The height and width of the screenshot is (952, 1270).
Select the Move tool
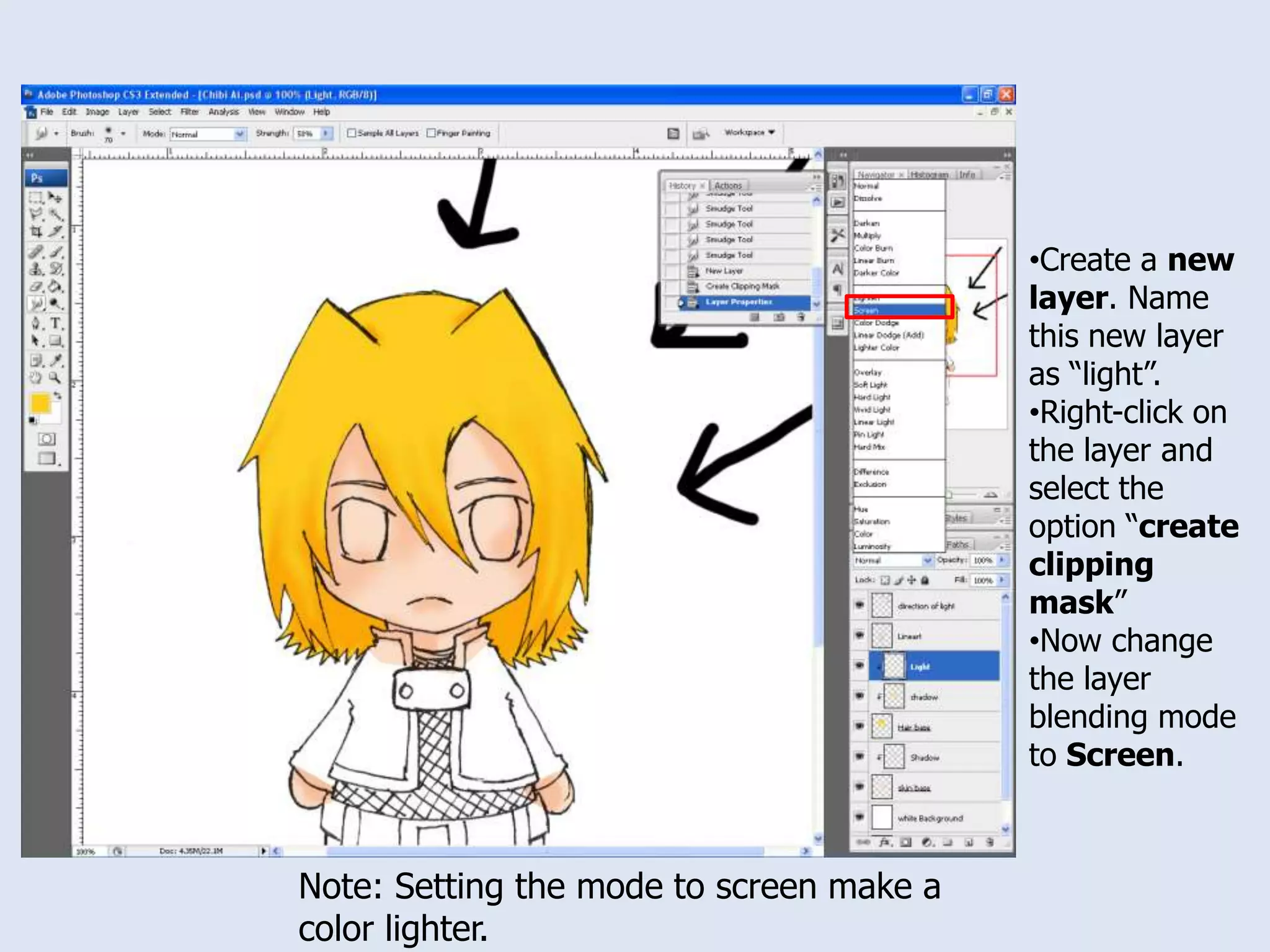[x=55, y=198]
